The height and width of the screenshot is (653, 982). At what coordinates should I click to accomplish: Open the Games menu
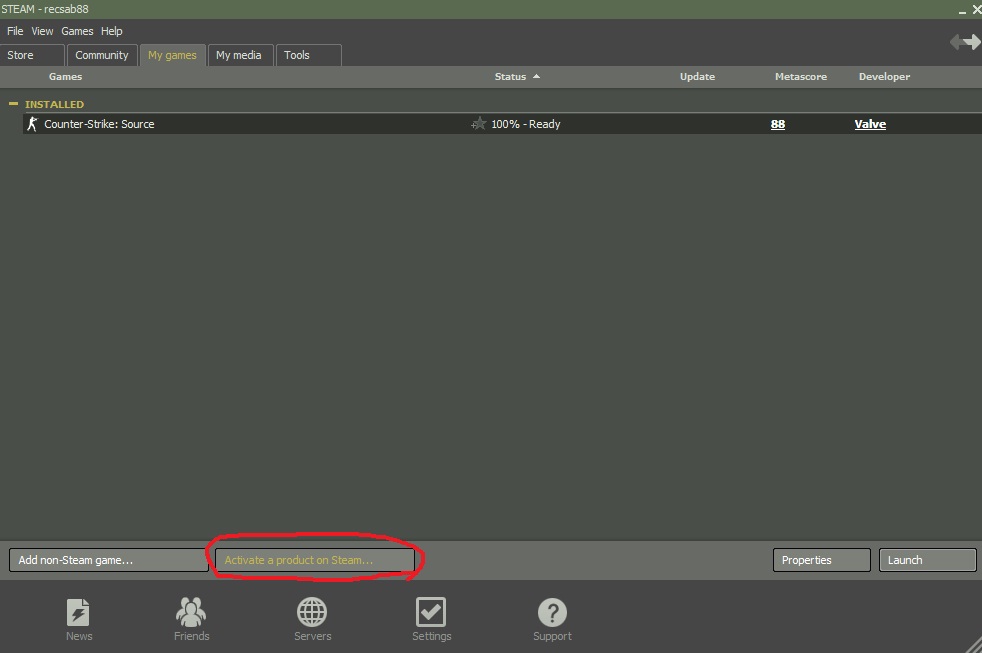point(77,31)
